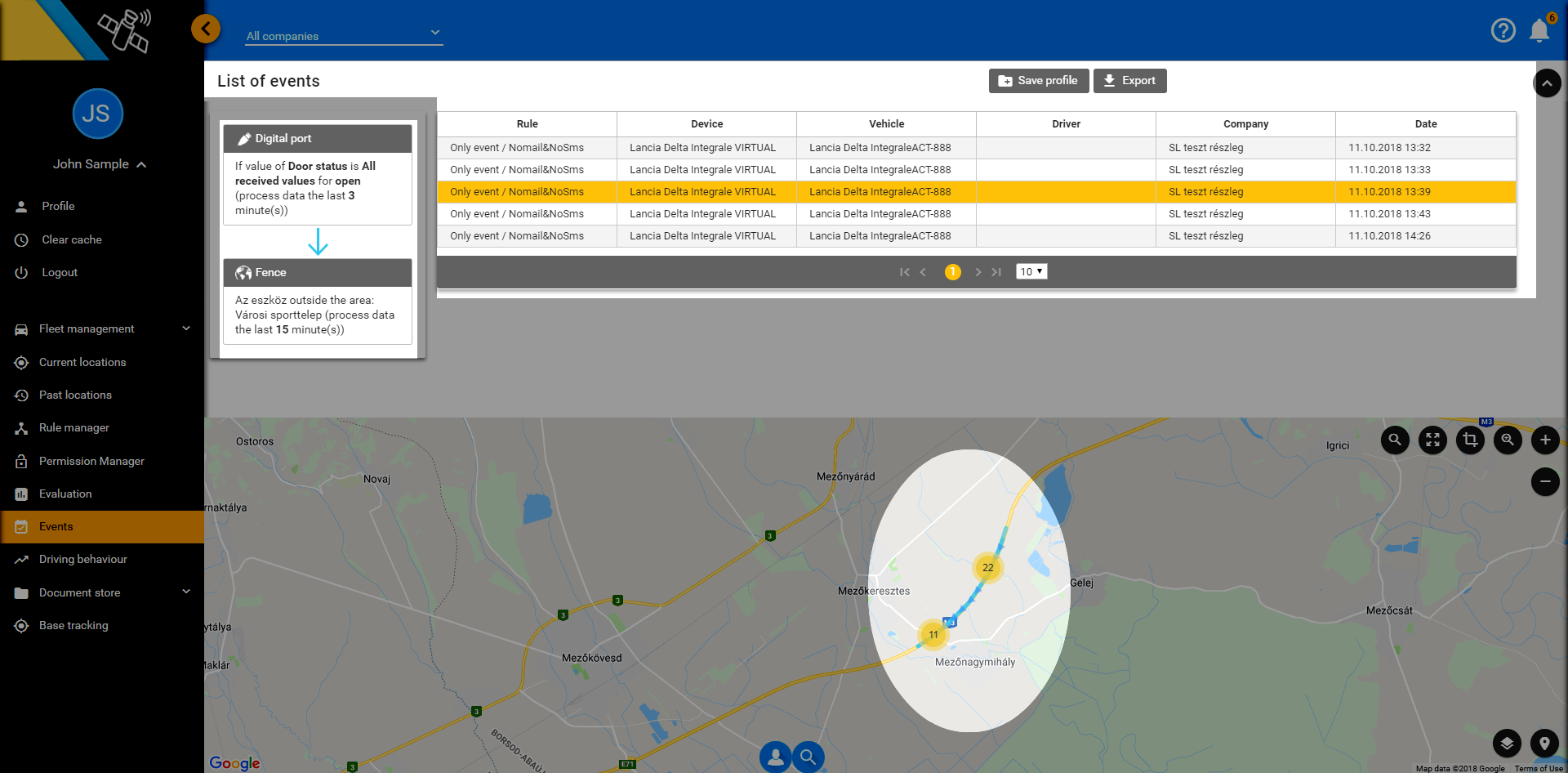1568x773 pixels.
Task: Toggle fullscreen map view icon
Action: [1432, 440]
